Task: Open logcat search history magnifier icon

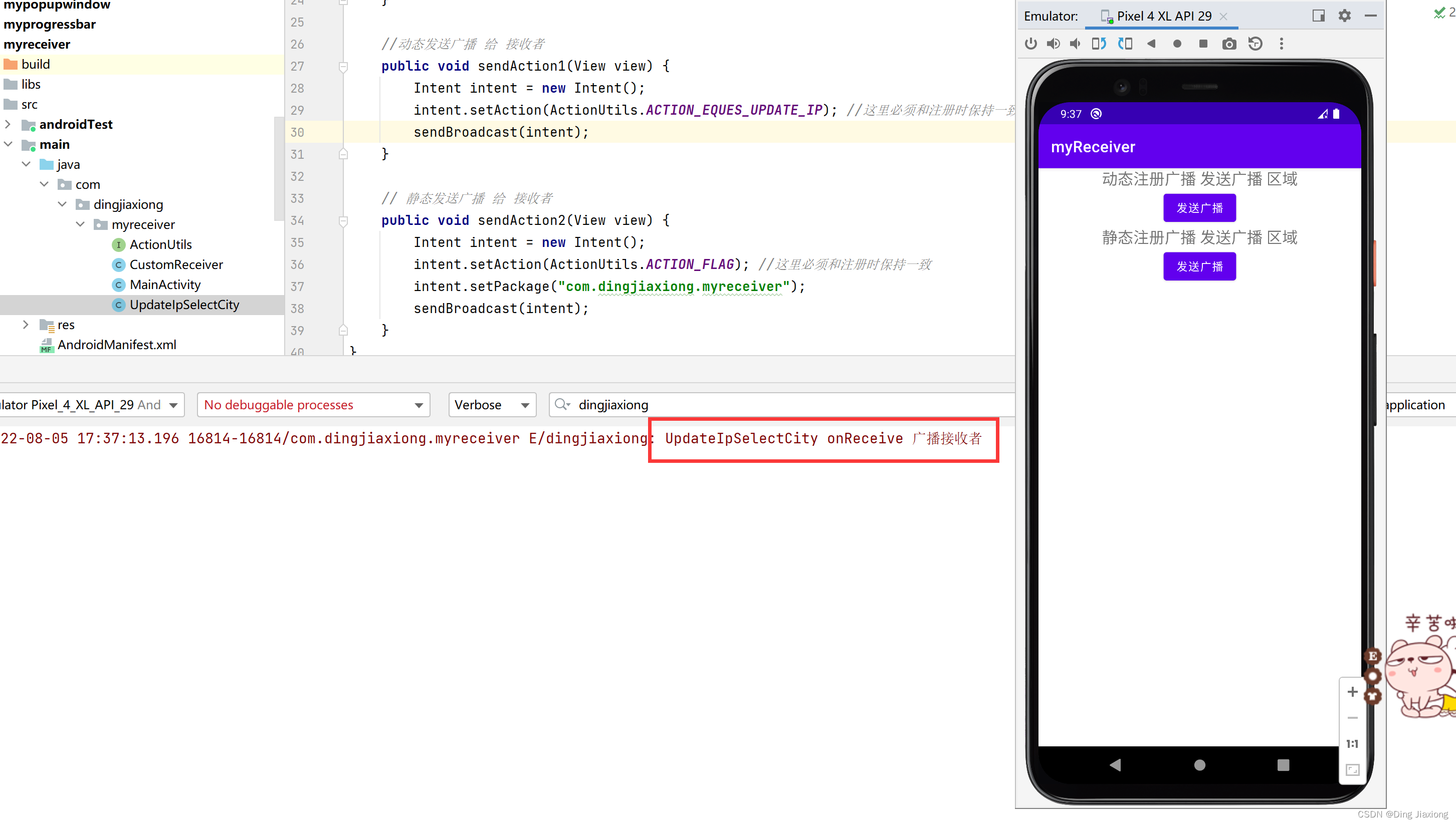Action: [562, 405]
